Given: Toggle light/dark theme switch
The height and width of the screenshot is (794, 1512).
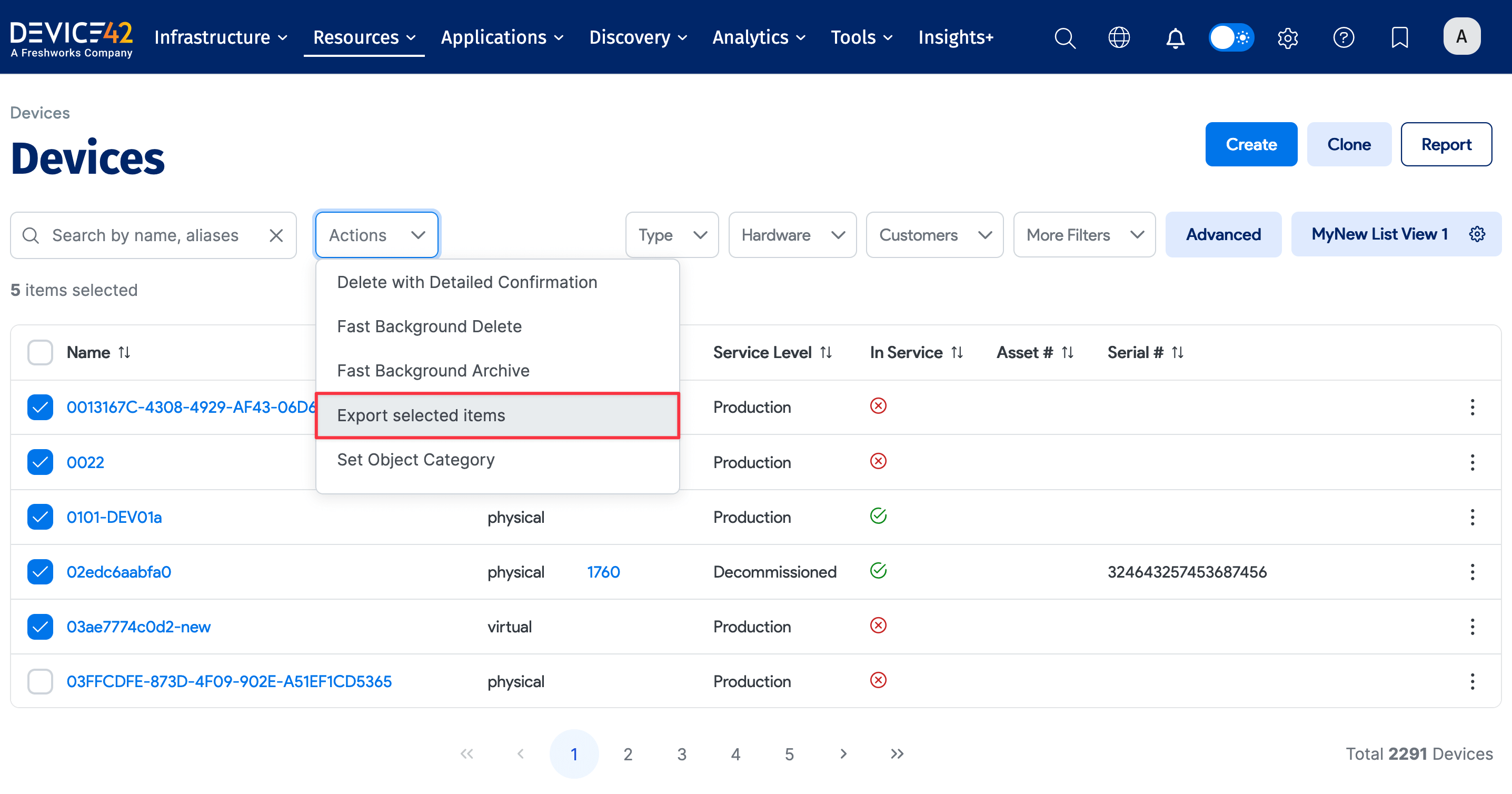Looking at the screenshot, I should 1231,37.
